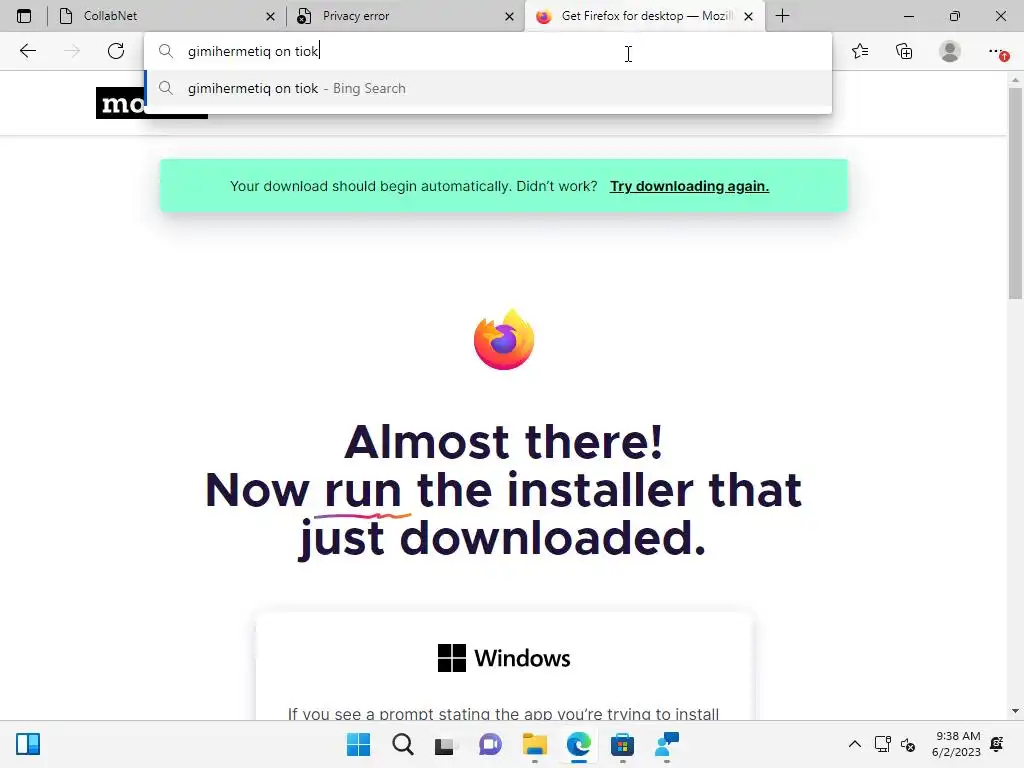The image size is (1024, 768).
Task: Open the tab actions menu icon
Action: [24, 16]
